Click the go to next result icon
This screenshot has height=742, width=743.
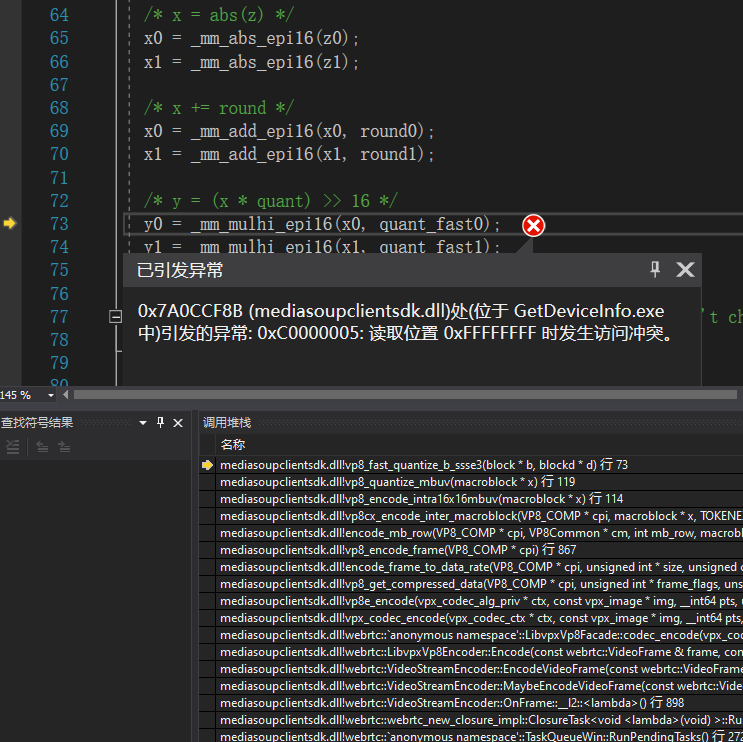pyautogui.click(x=64, y=446)
